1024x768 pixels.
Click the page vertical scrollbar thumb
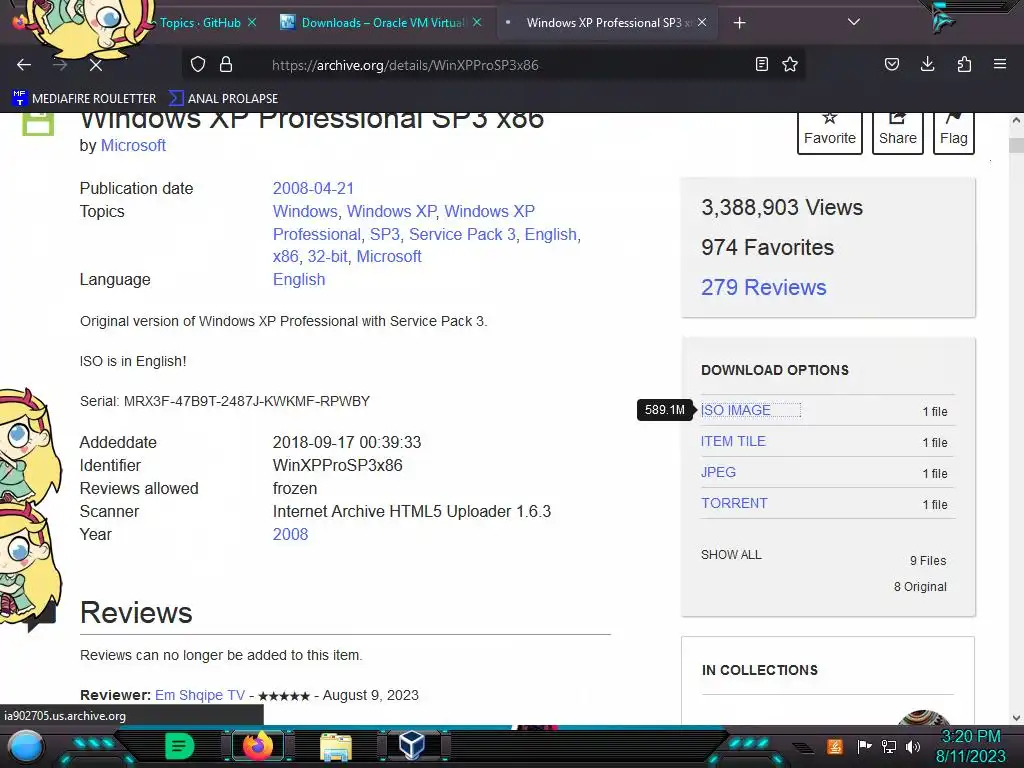(x=1016, y=145)
